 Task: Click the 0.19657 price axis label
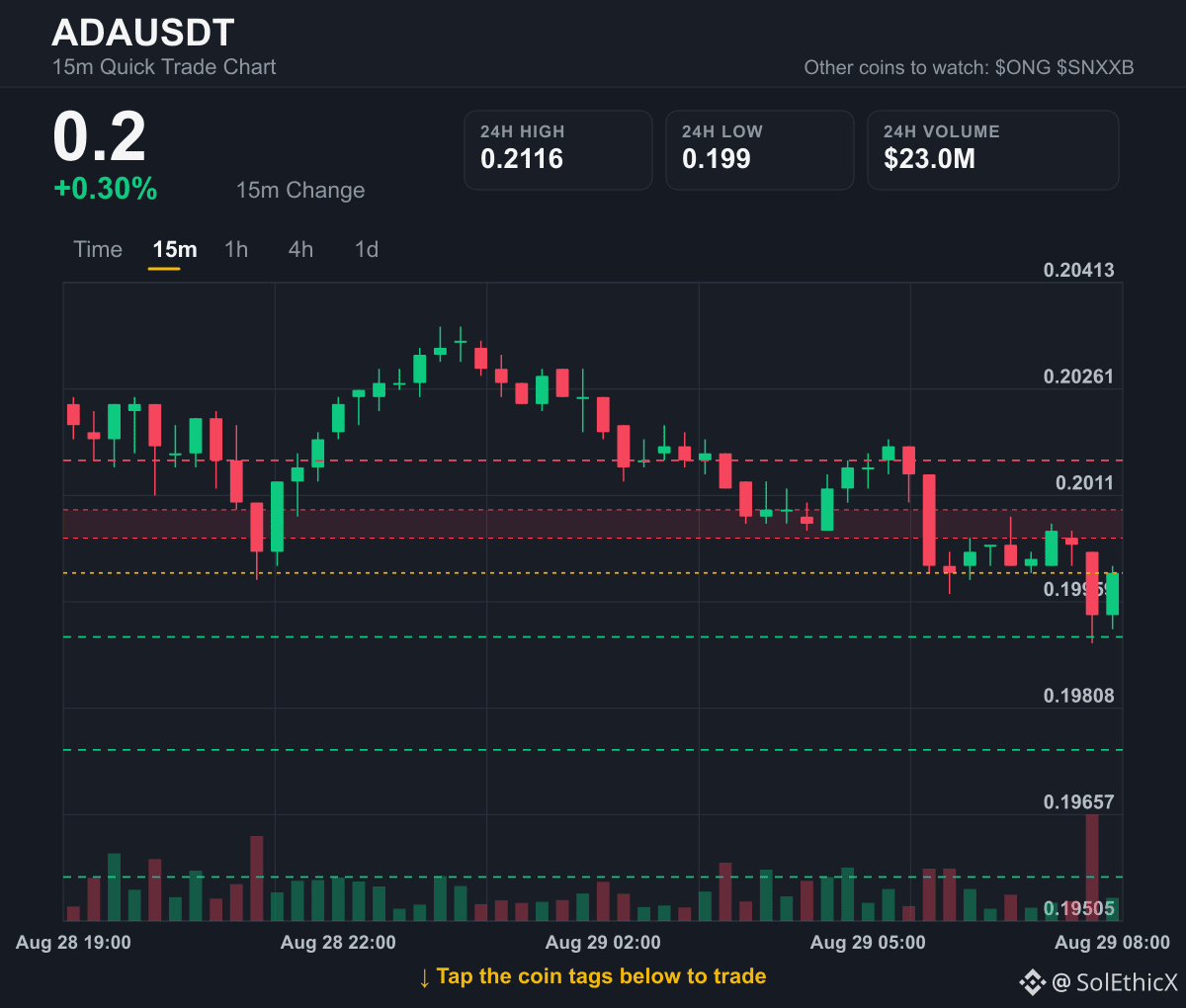1078,802
